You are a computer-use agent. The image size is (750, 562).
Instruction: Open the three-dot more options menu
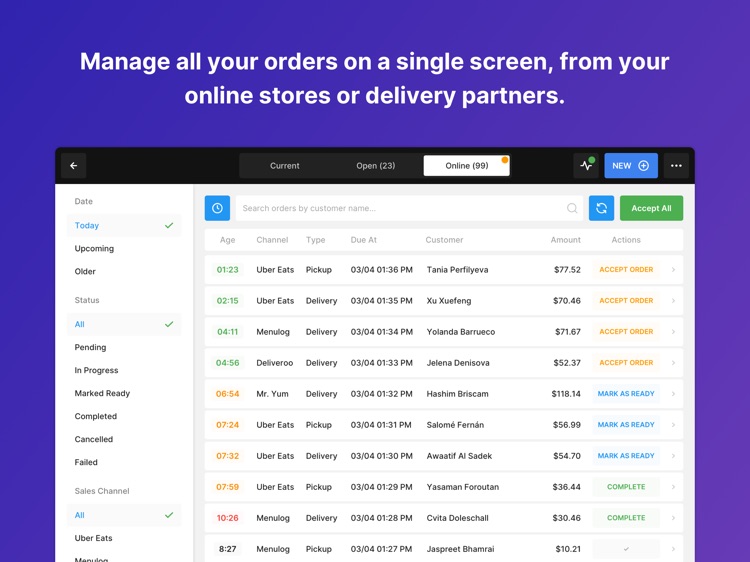(x=676, y=165)
